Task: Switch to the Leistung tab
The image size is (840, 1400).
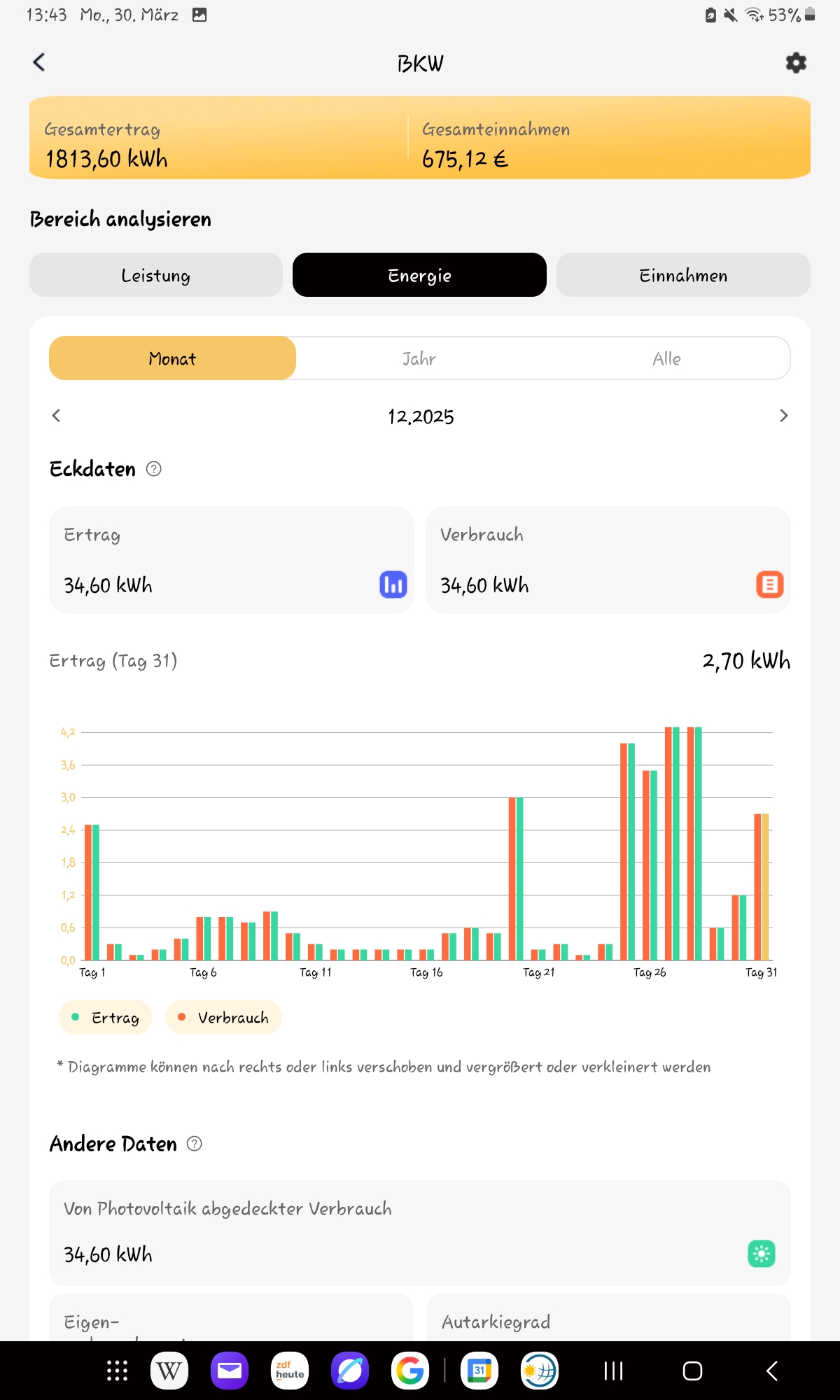Action: [155, 275]
